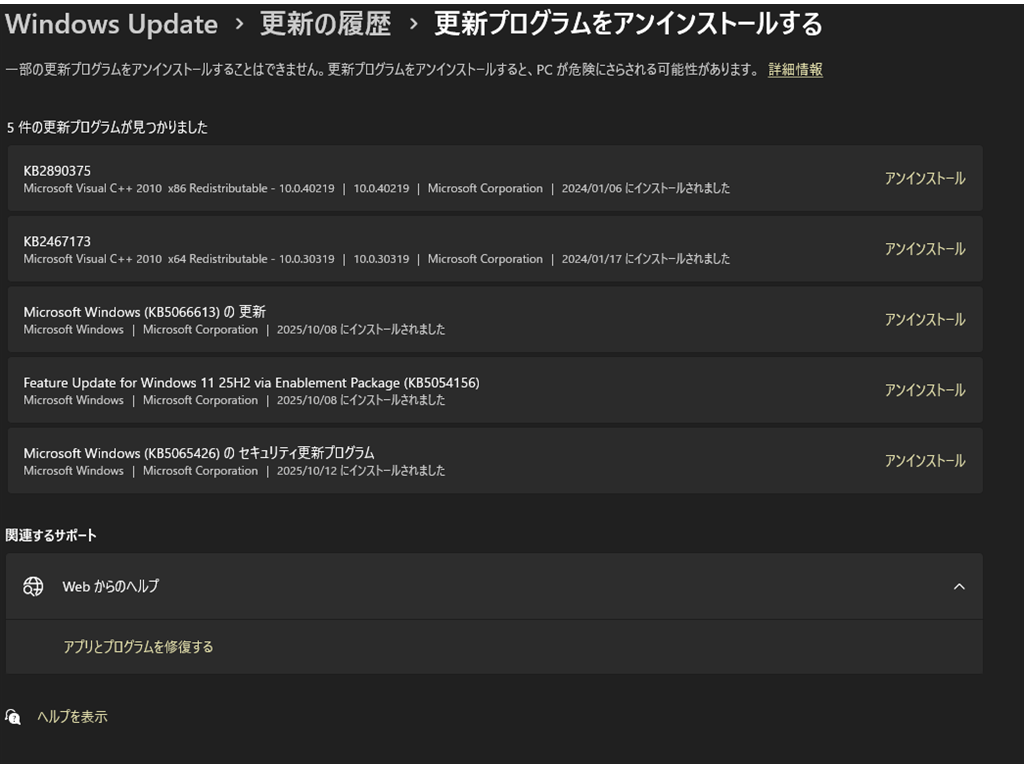Open the 詳細情報 link

click(795, 70)
